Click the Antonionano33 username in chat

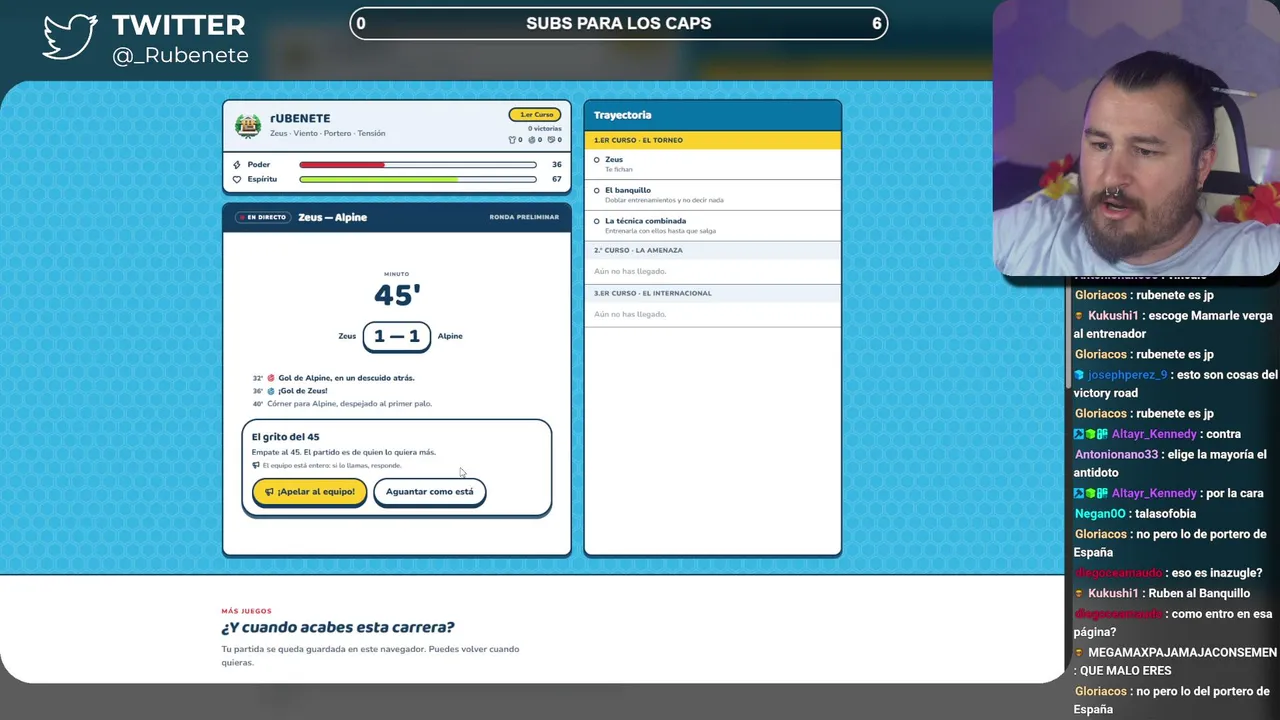click(x=1116, y=454)
